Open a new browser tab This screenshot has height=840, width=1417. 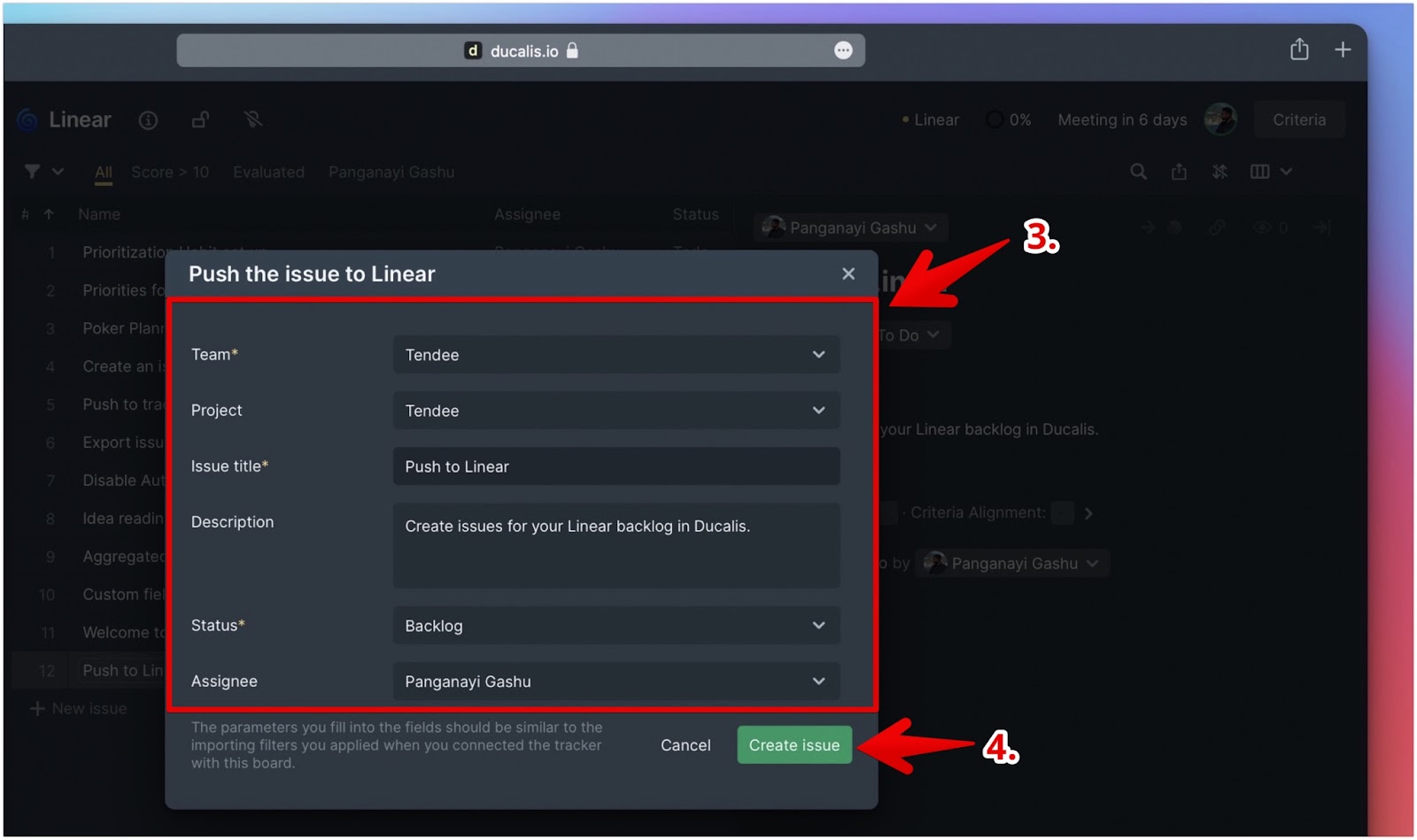tap(1343, 50)
